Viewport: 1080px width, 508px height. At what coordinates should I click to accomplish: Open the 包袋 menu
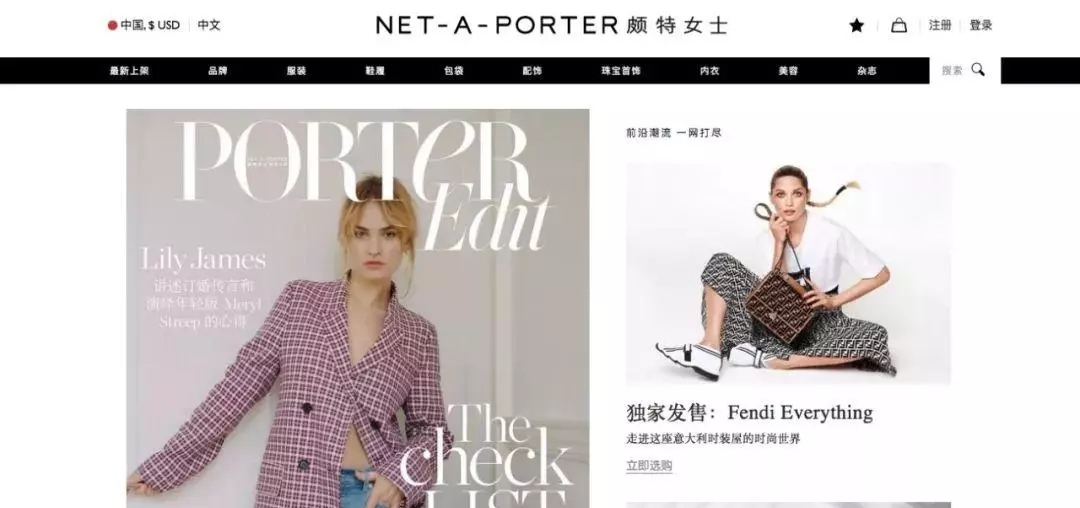click(454, 71)
